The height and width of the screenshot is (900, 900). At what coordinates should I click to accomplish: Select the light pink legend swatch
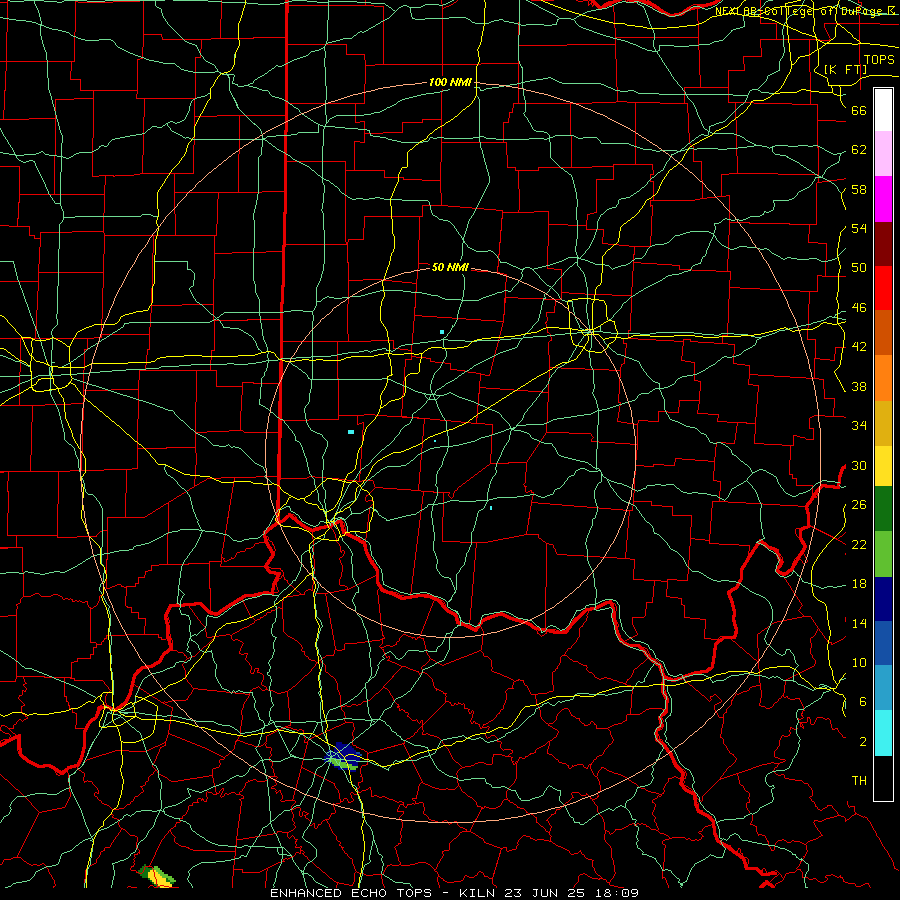(883, 154)
